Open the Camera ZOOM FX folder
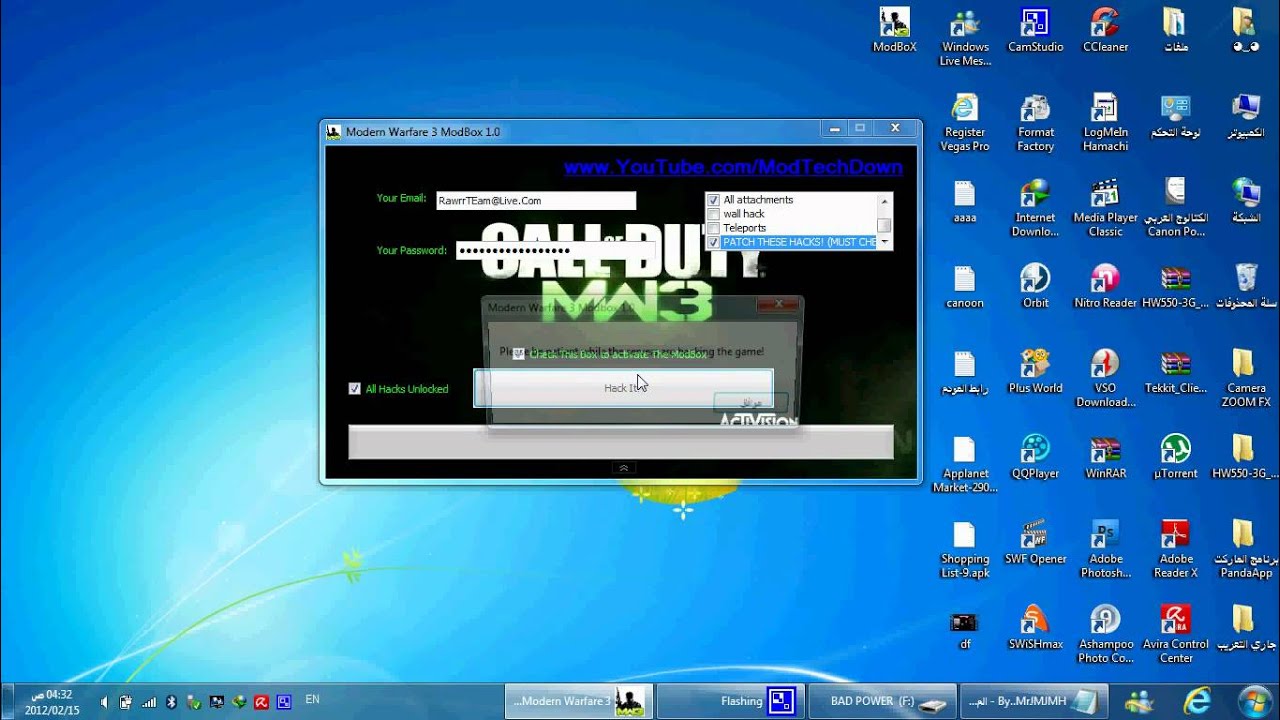The width and height of the screenshot is (1280, 720). [x=1245, y=379]
